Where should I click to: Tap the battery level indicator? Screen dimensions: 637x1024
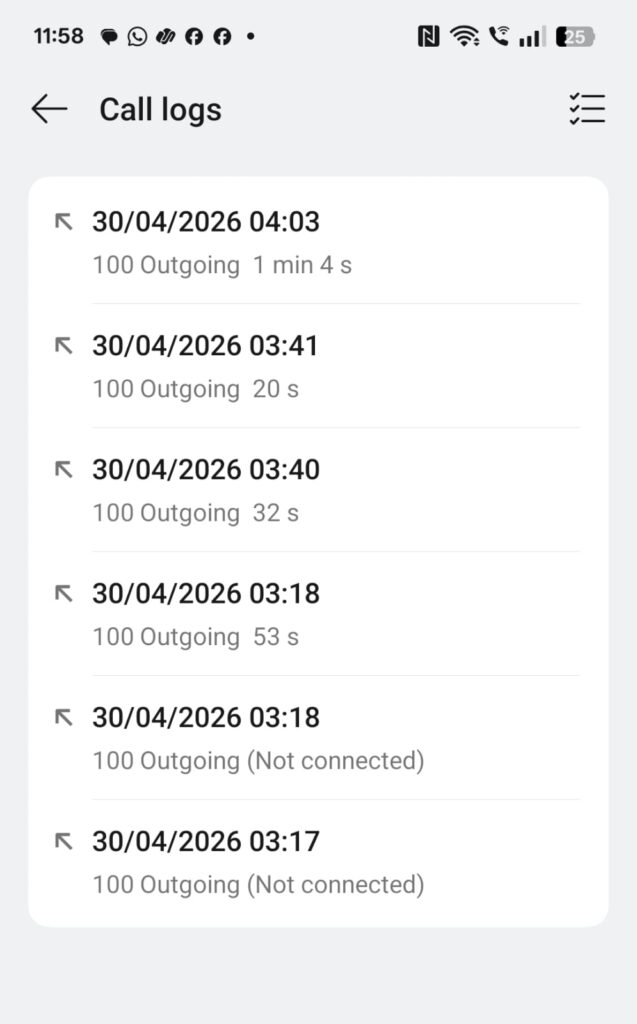tap(577, 37)
